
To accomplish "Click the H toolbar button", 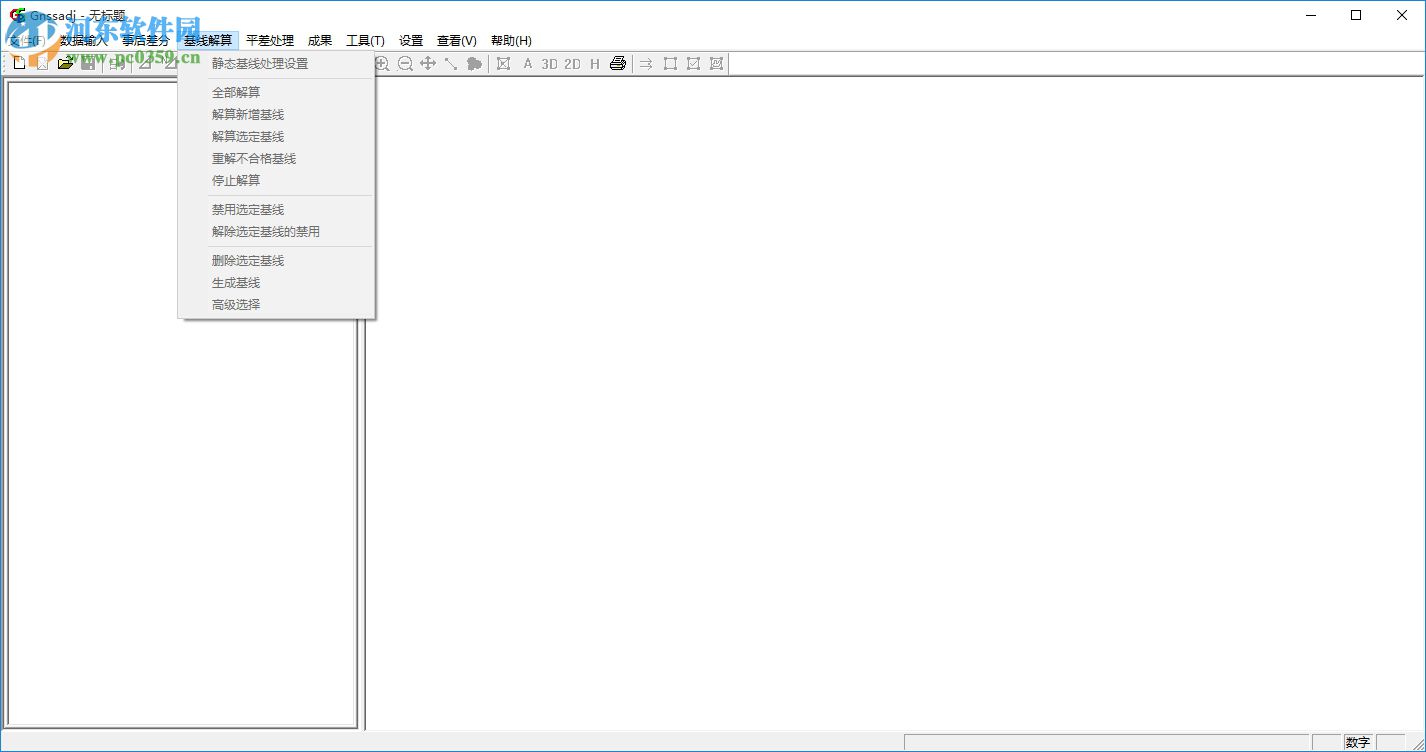I will pos(595,64).
